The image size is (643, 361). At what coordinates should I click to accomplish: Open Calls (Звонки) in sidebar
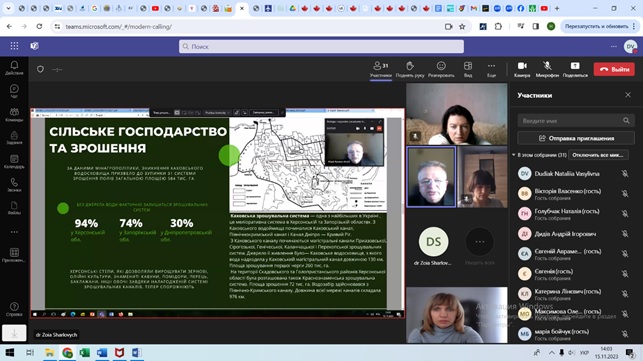(14, 185)
